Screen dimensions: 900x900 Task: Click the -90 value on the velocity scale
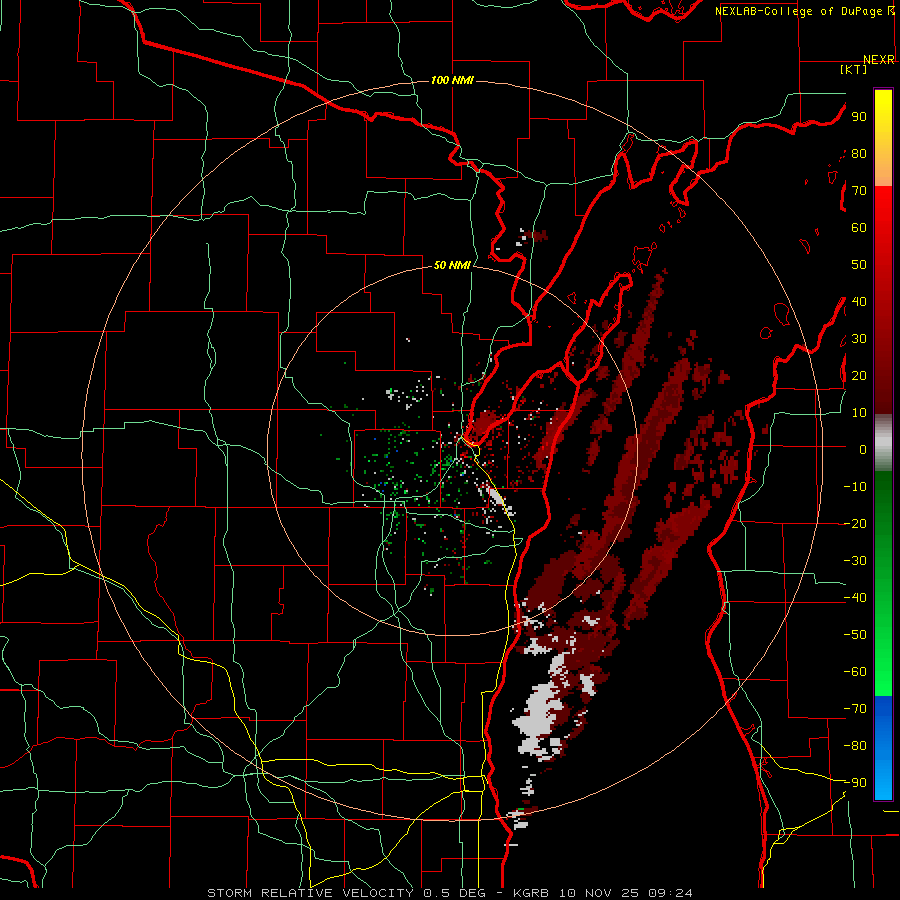pyautogui.click(x=855, y=783)
